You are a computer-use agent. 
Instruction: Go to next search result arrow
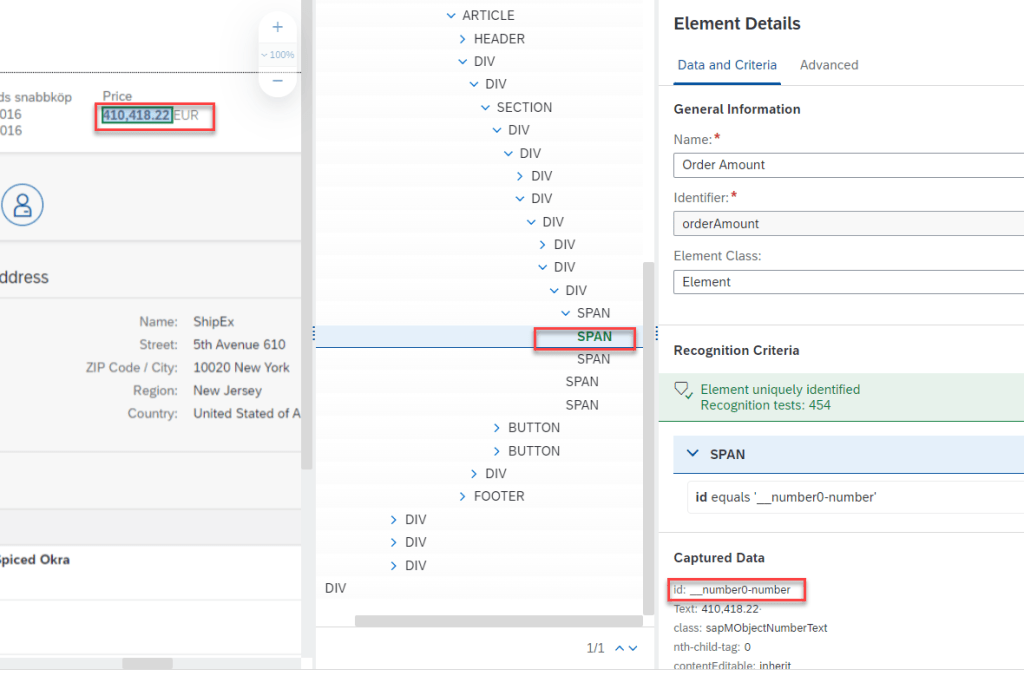click(633, 649)
